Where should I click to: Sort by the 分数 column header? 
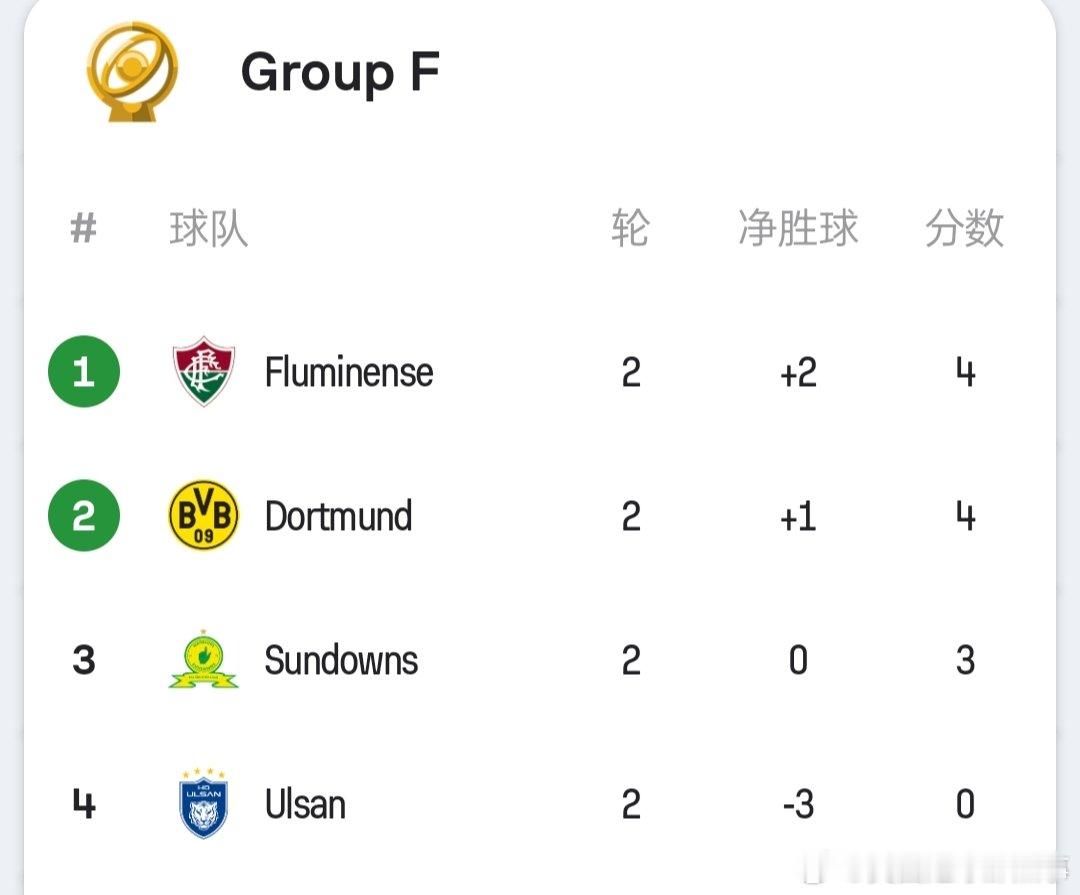tap(964, 228)
